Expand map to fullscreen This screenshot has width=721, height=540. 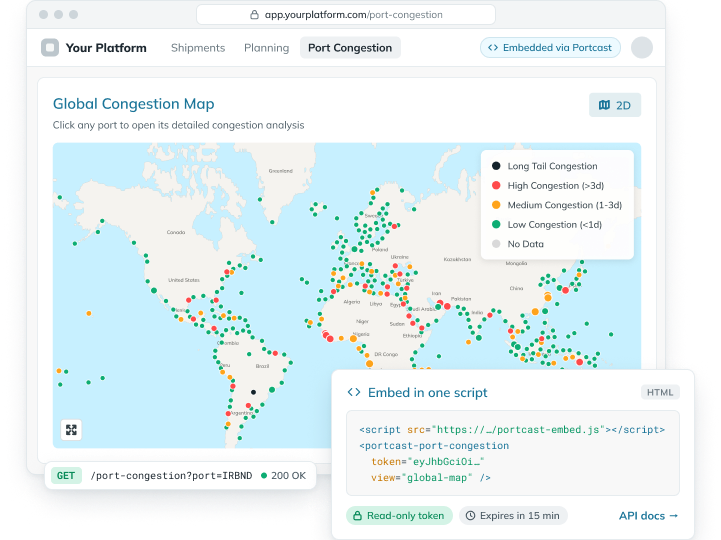click(71, 430)
